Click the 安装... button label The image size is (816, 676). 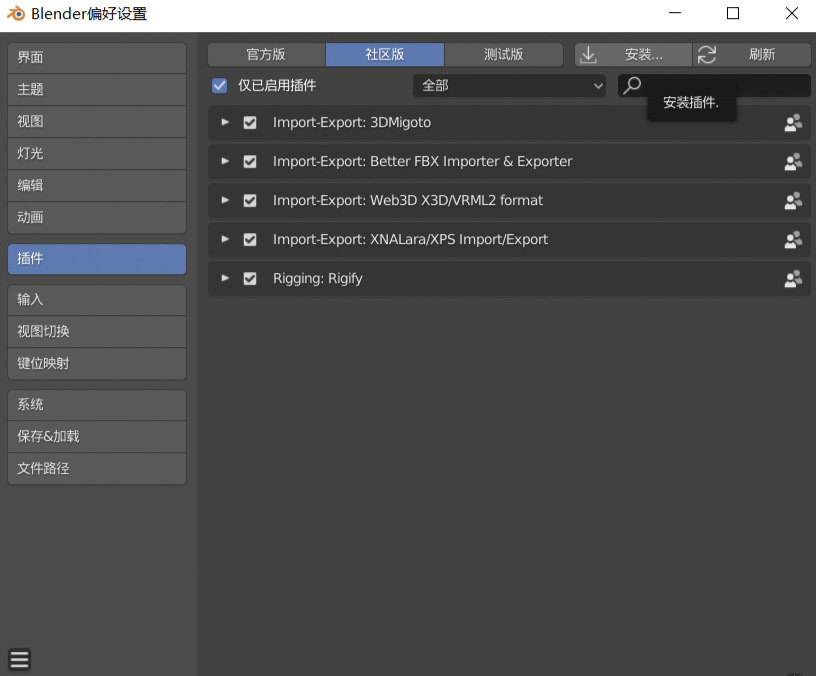tap(644, 55)
